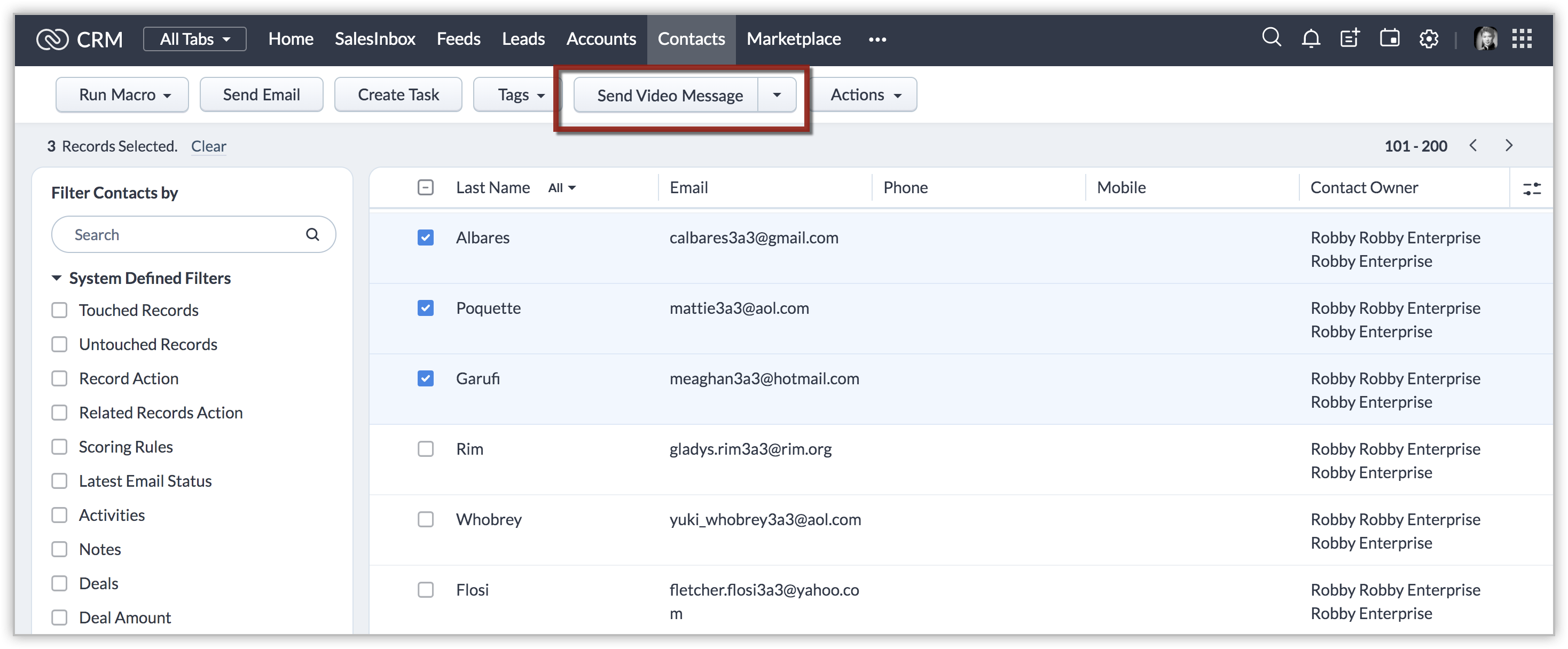Select the Rim contact checkbox
Image resolution: width=1568 pixels, height=649 pixels.
(426, 449)
